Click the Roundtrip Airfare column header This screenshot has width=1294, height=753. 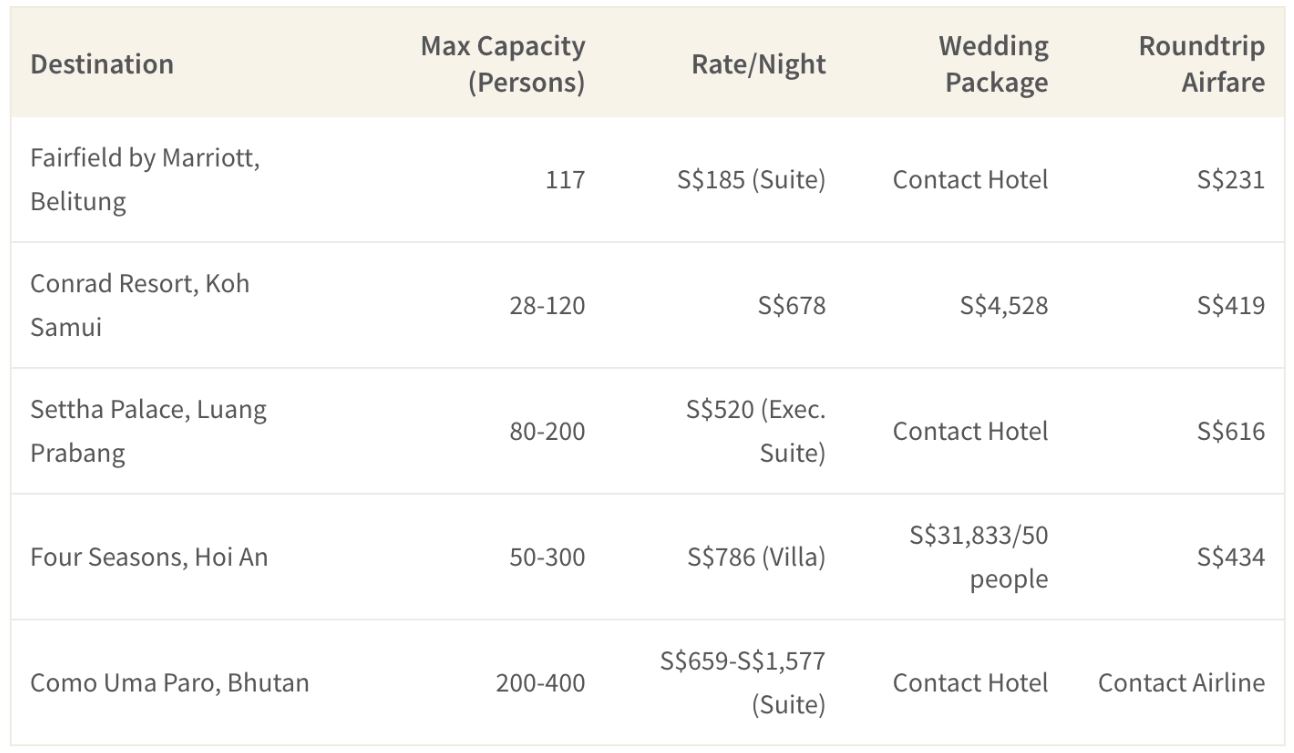[1201, 64]
